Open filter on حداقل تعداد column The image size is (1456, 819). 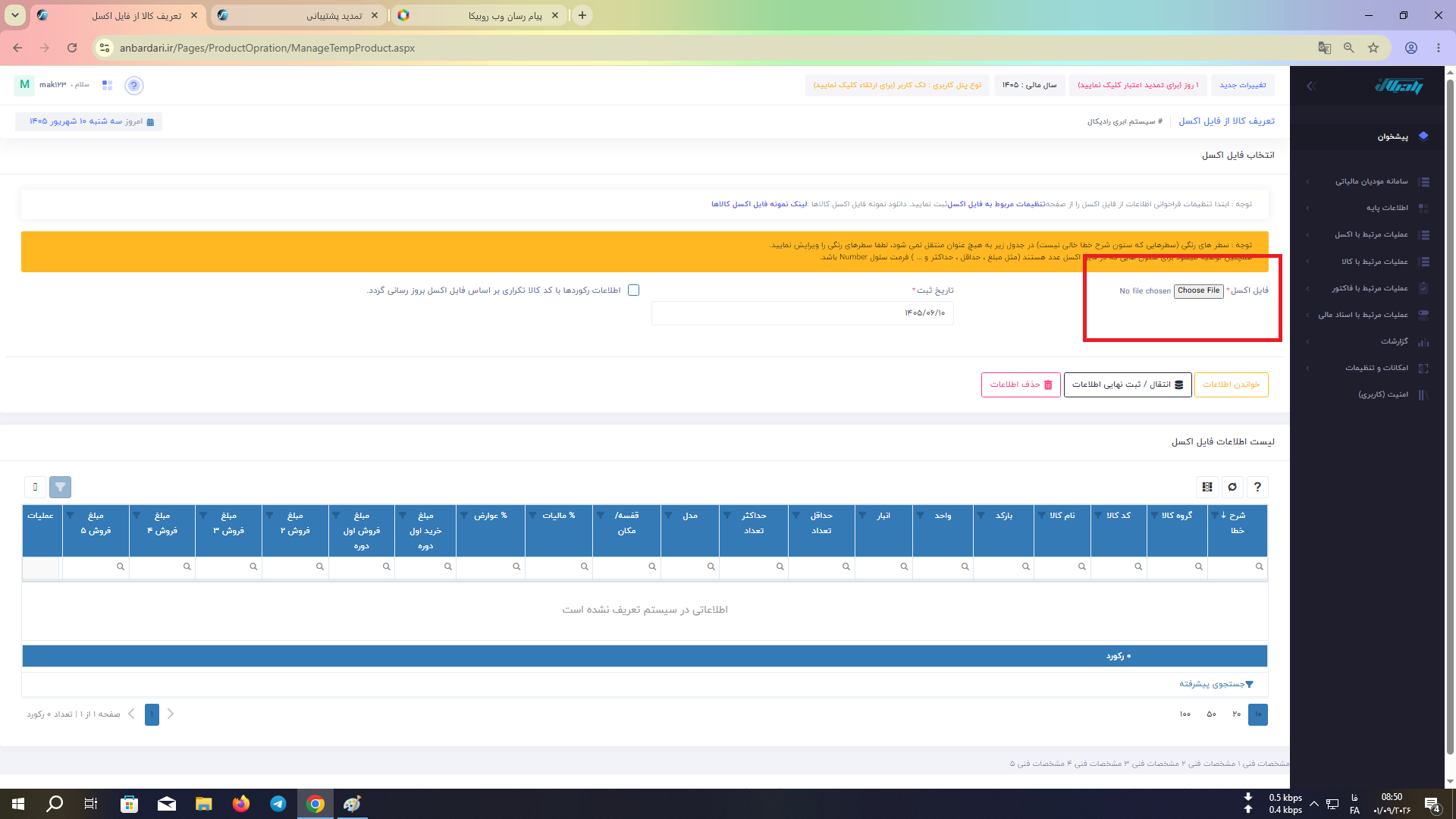(x=795, y=516)
